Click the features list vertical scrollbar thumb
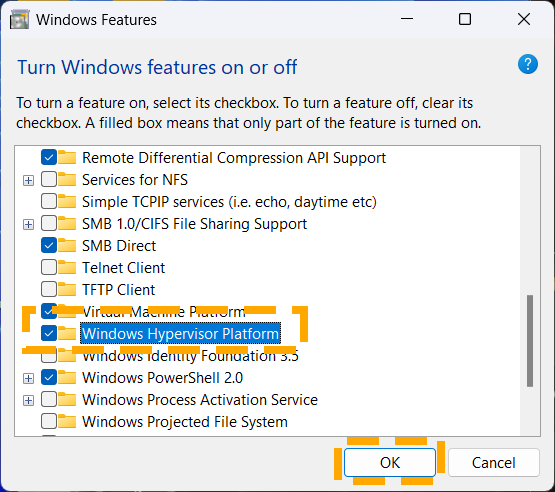555x492 pixels. pos(530,341)
